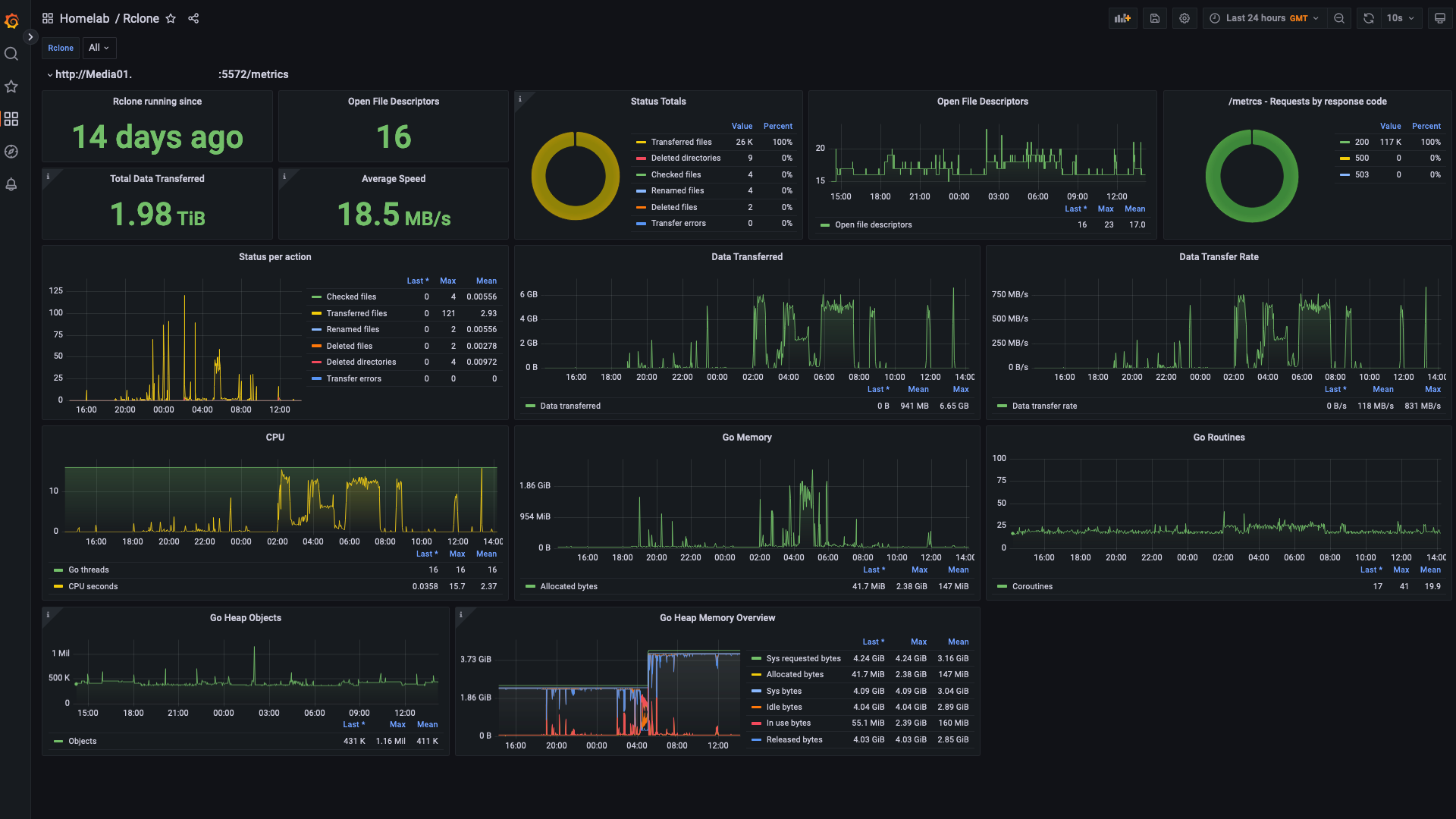Open Homelab folder breadcrumb link
The image size is (1456, 819).
point(84,18)
